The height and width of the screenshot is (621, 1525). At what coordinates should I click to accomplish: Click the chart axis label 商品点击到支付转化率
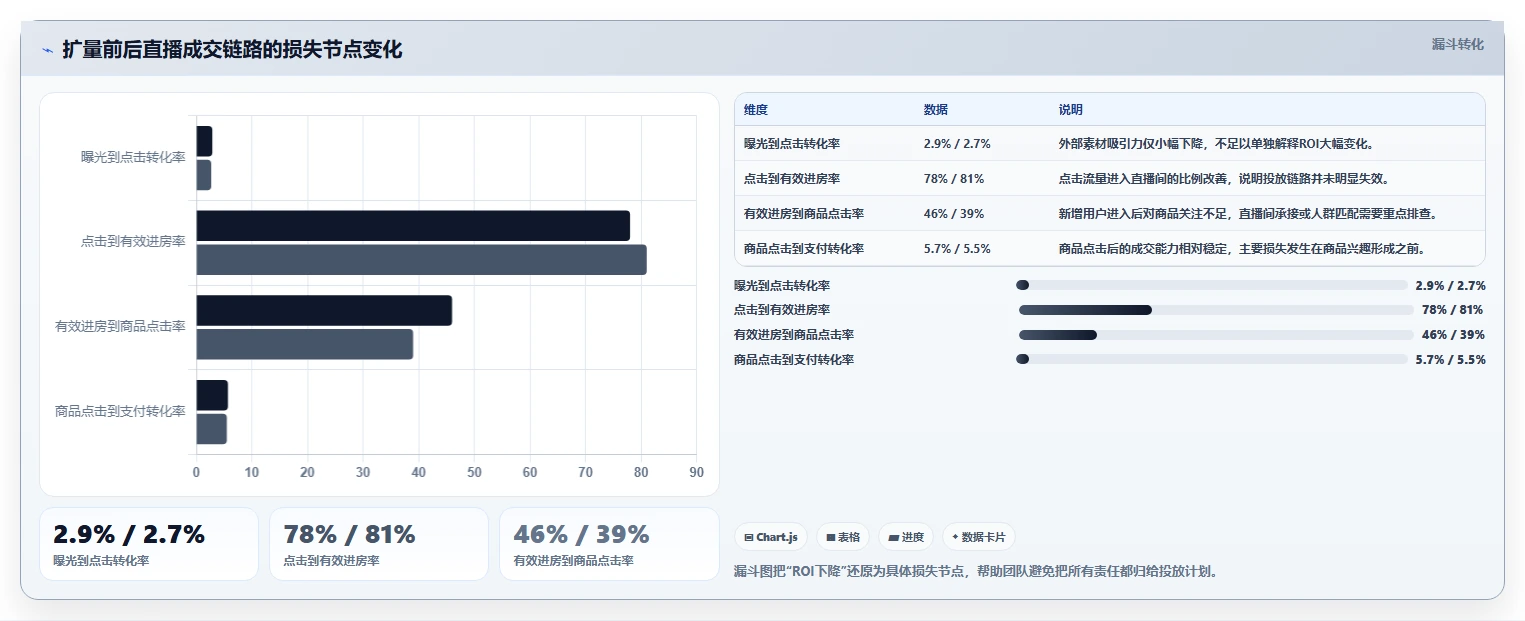pyautogui.click(x=120, y=412)
